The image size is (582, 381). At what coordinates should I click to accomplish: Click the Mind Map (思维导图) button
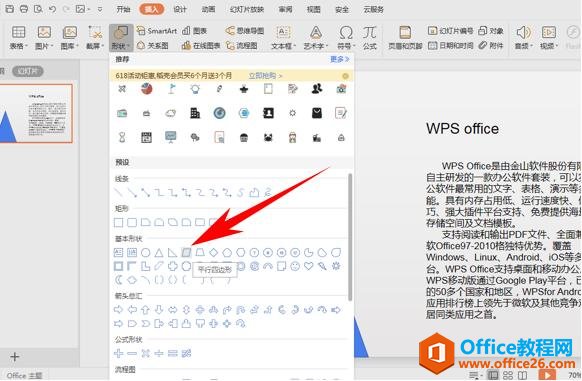245,31
